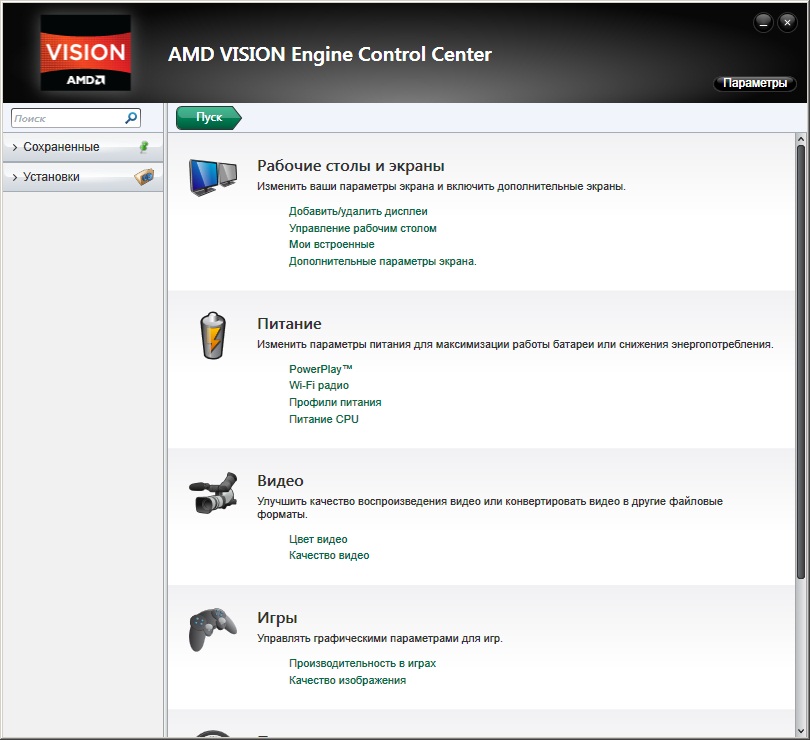Click the presets icon beside Установки

pyautogui.click(x=144, y=177)
